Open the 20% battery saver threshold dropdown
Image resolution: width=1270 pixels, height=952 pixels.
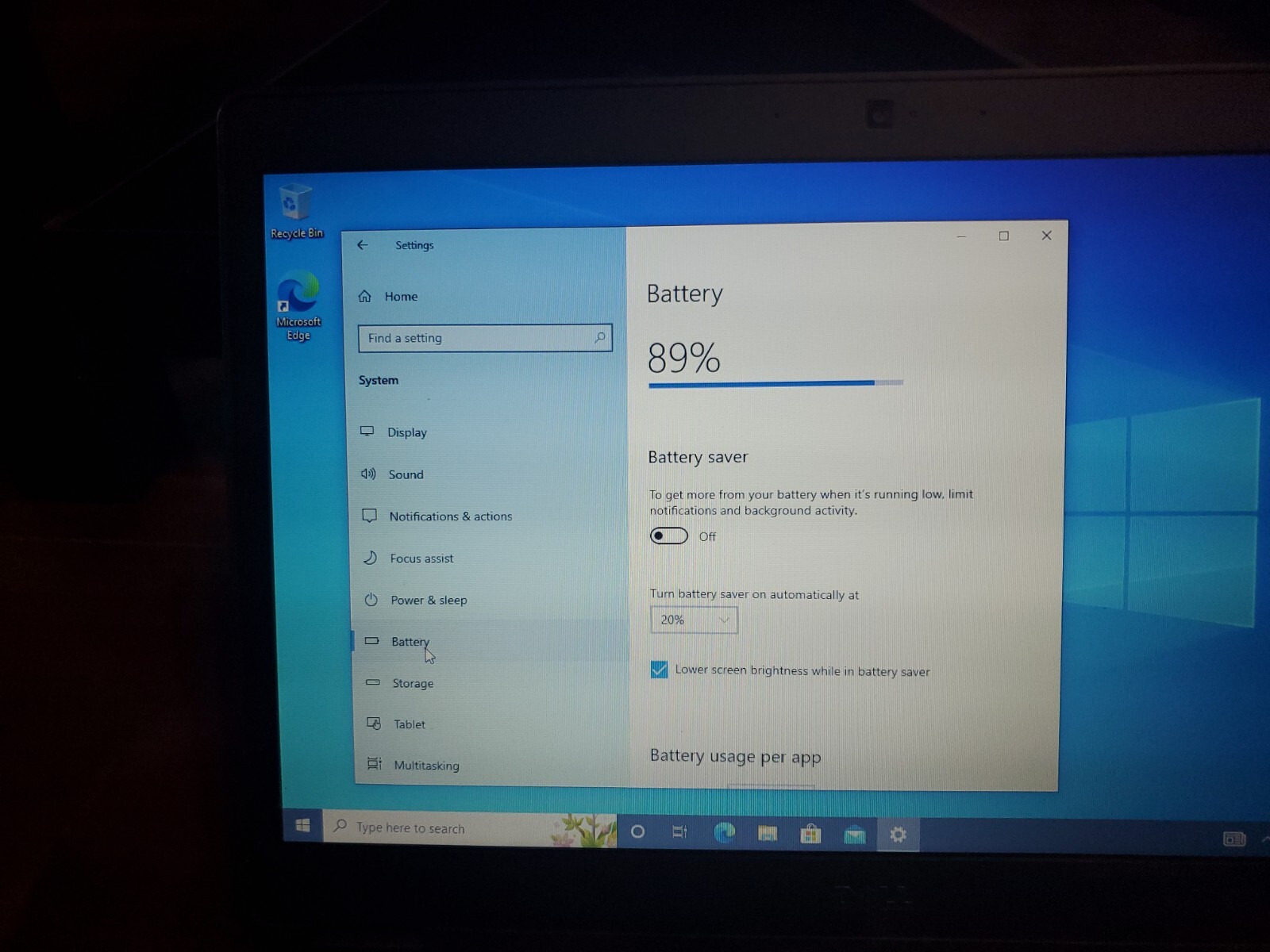(694, 620)
